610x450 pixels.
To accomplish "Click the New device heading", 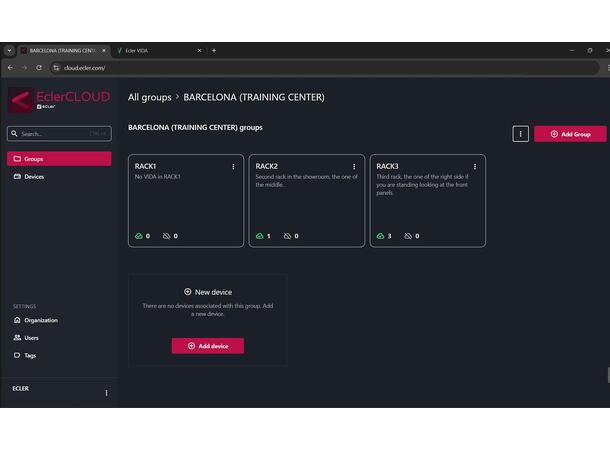I will (x=208, y=292).
